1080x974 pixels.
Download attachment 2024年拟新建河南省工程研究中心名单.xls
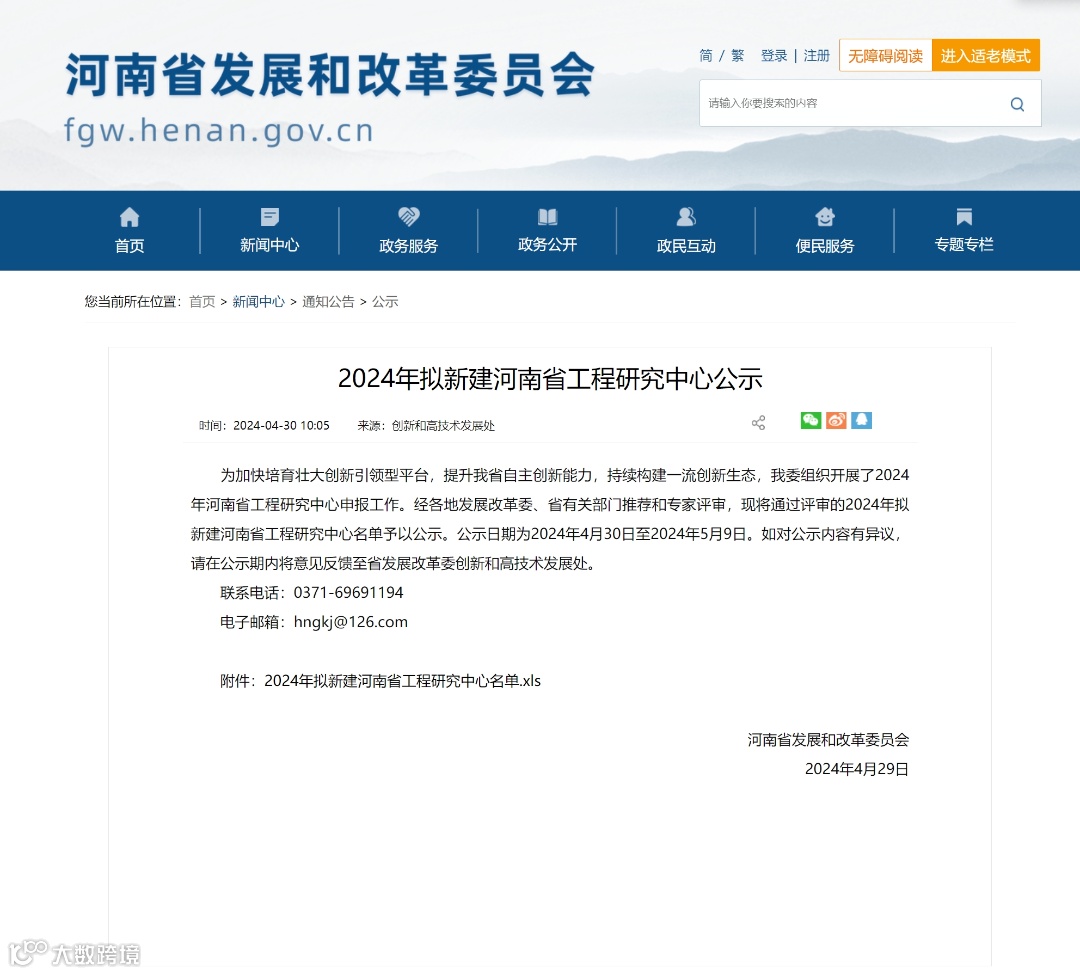pyautogui.click(x=402, y=681)
